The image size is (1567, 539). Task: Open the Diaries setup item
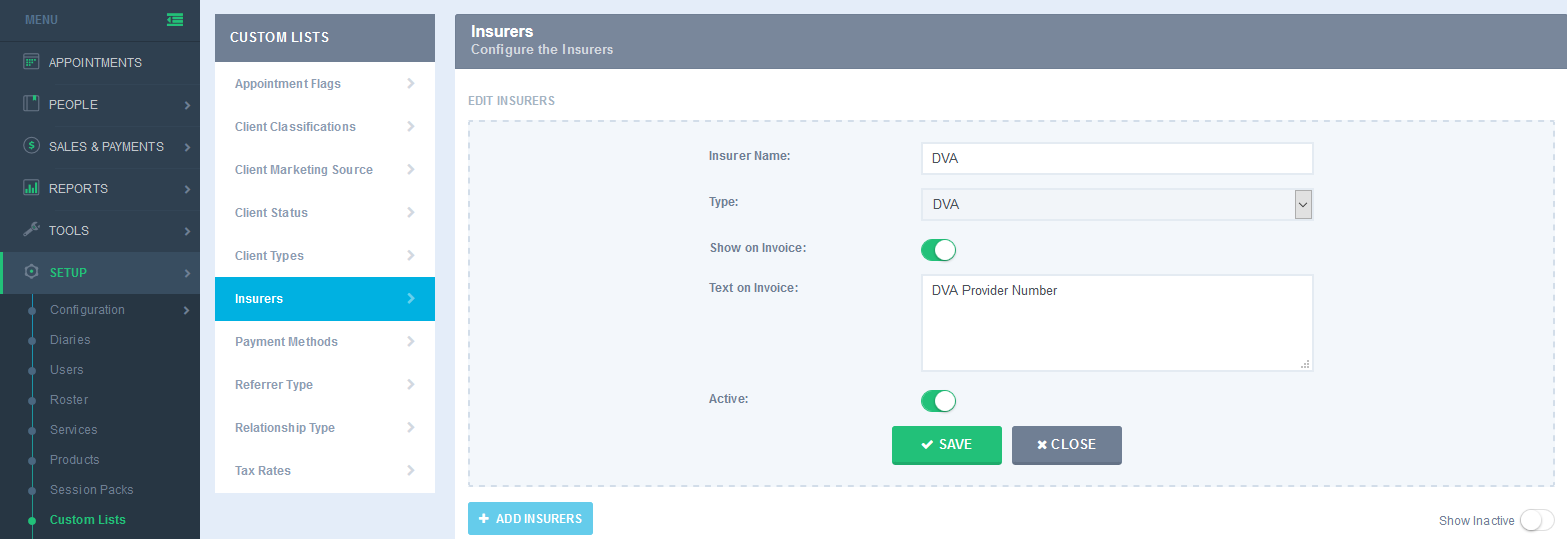[x=70, y=340]
